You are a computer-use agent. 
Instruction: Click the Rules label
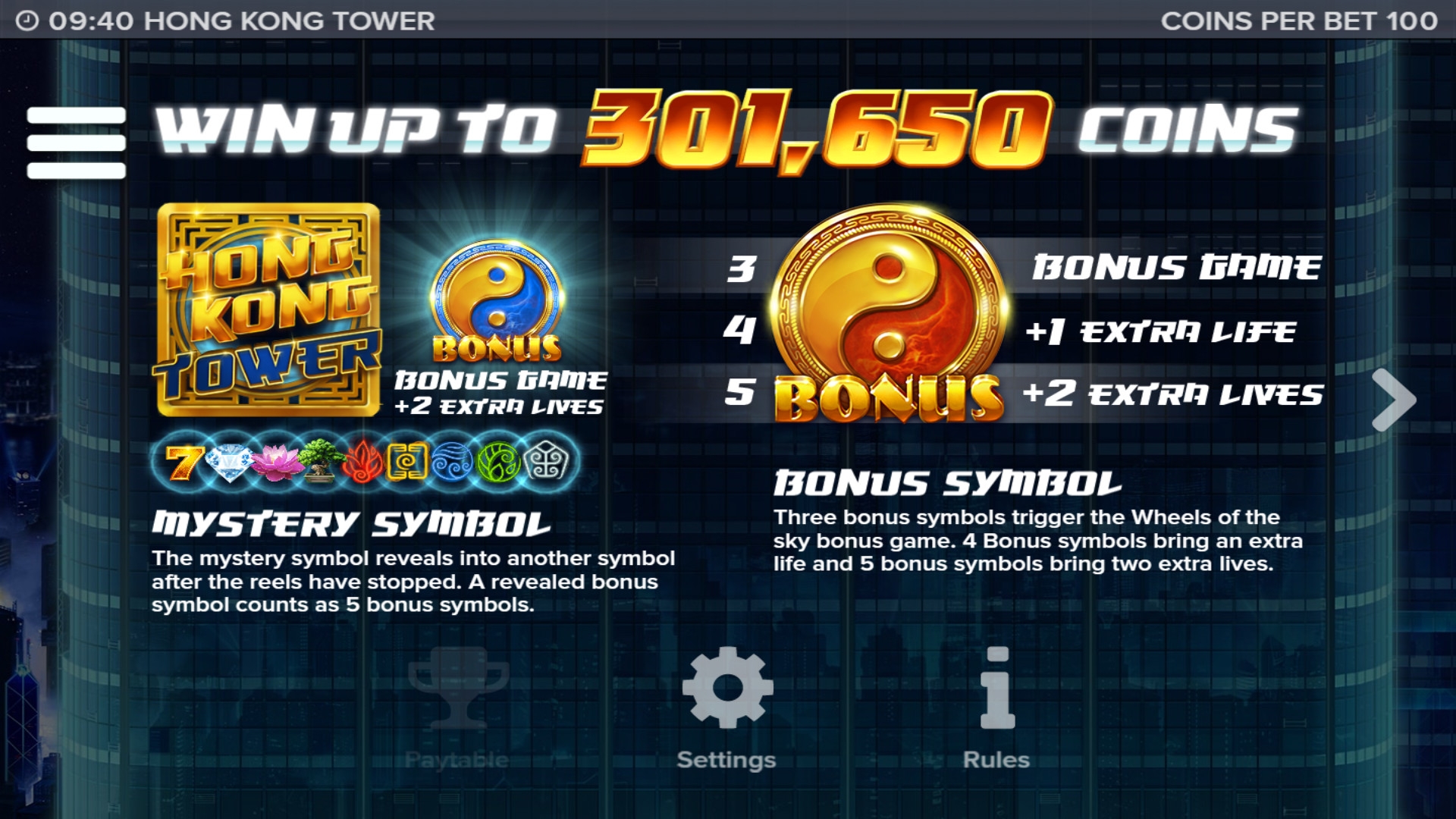click(x=996, y=760)
